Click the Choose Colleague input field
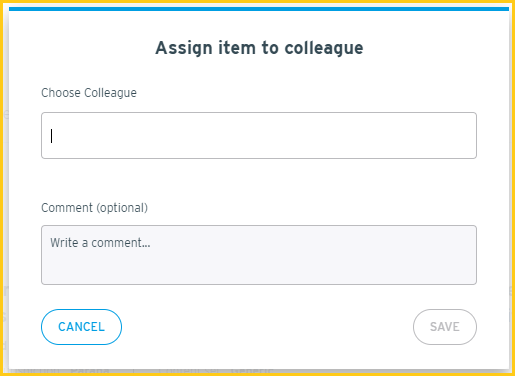 coord(259,135)
